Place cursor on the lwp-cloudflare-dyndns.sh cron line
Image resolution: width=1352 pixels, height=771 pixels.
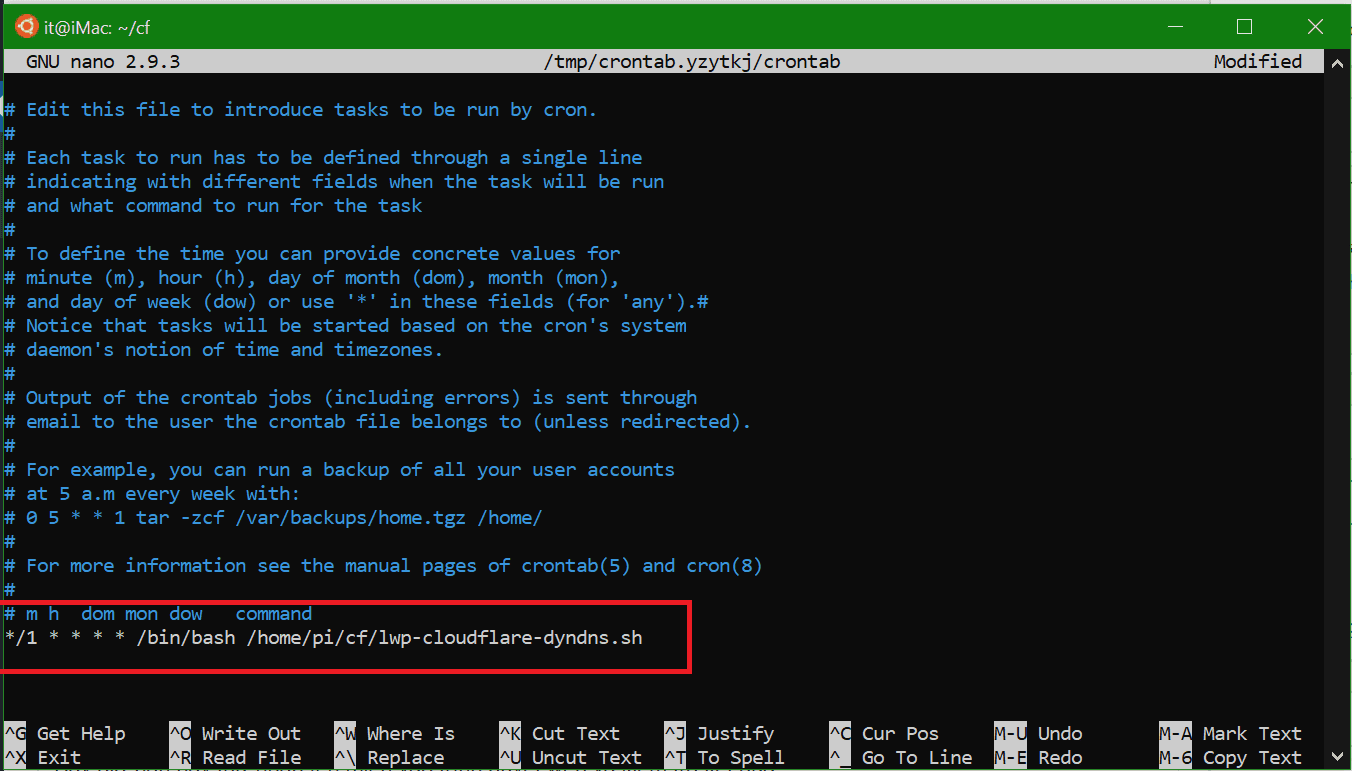click(323, 638)
